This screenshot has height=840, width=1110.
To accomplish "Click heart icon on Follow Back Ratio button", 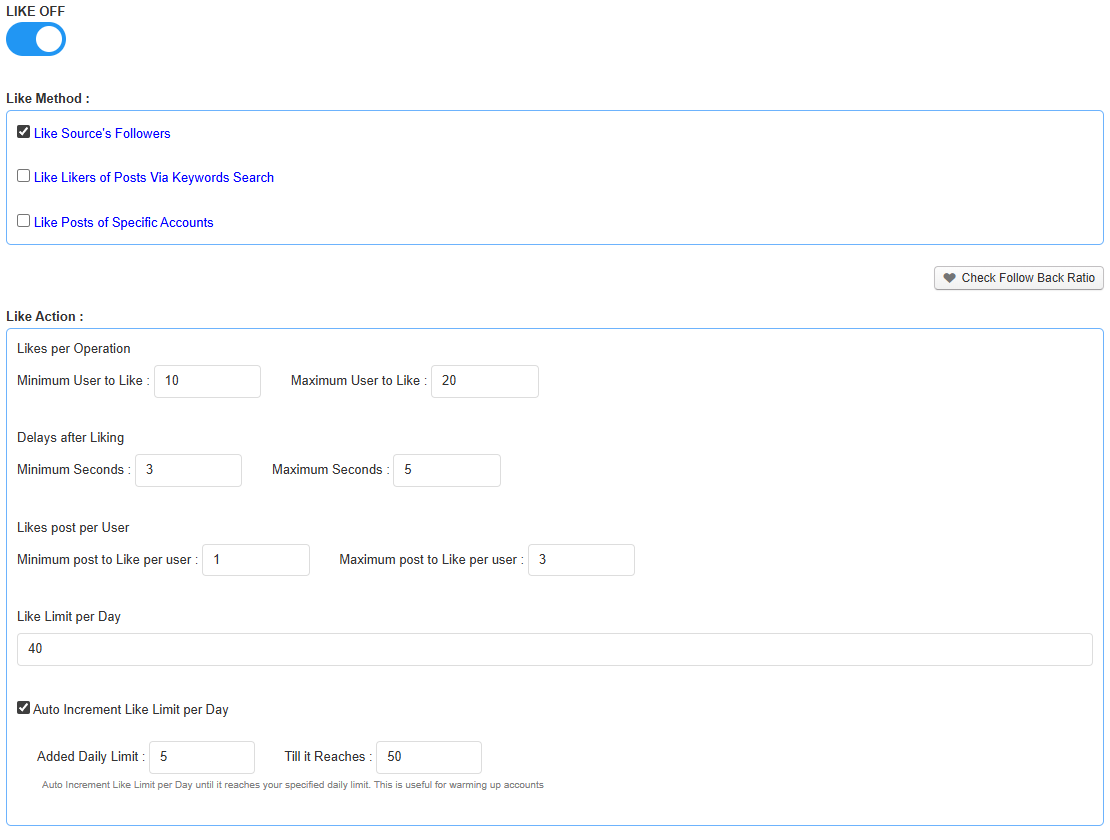I will click(949, 278).
